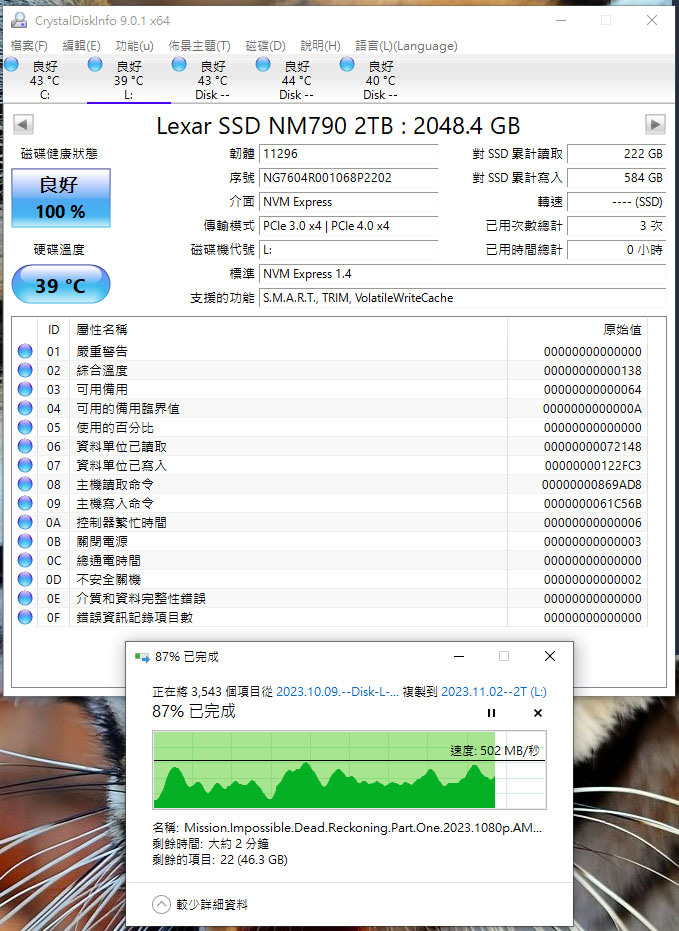Click the transfer mode field PCIe 3.0 x4
This screenshot has width=679, height=931.
tap(348, 226)
